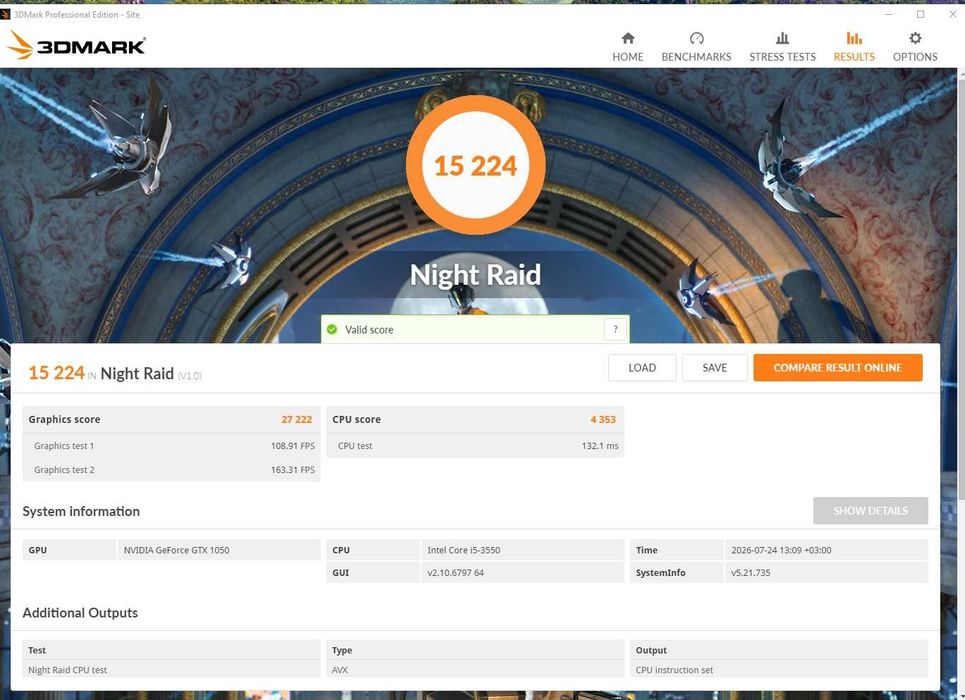This screenshot has width=965, height=700.
Task: Click the Time value 2026-07-24 13:09
Action: 781,550
